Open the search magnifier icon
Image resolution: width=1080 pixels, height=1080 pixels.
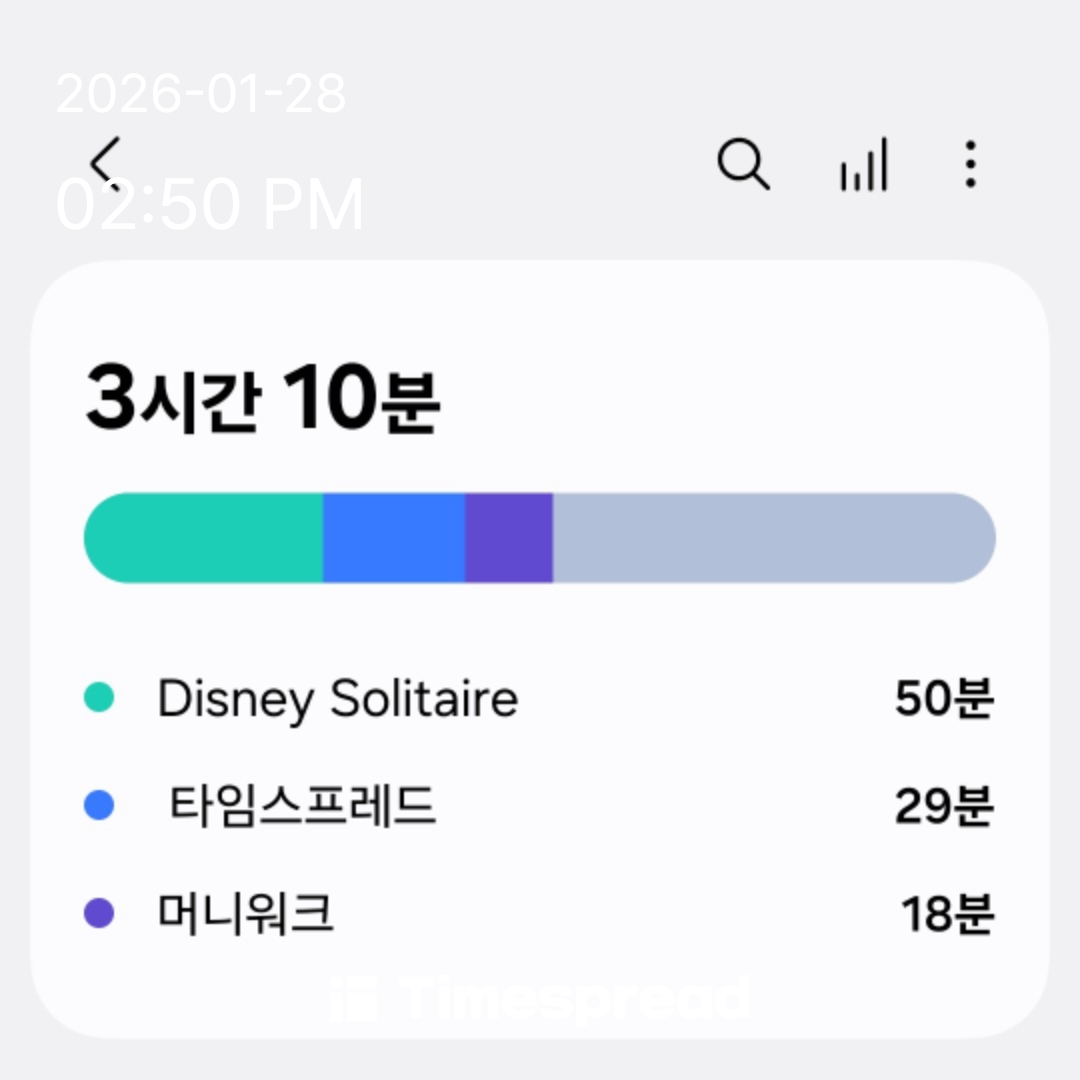tap(743, 163)
